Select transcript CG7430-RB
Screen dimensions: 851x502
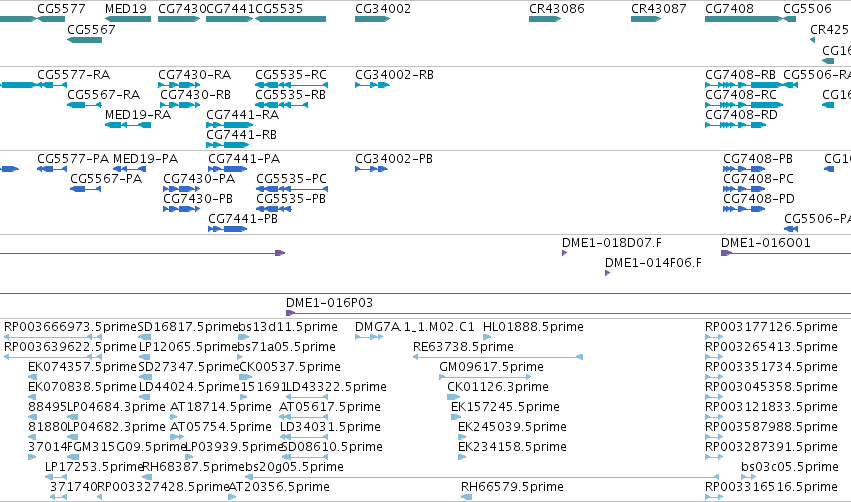[180, 105]
